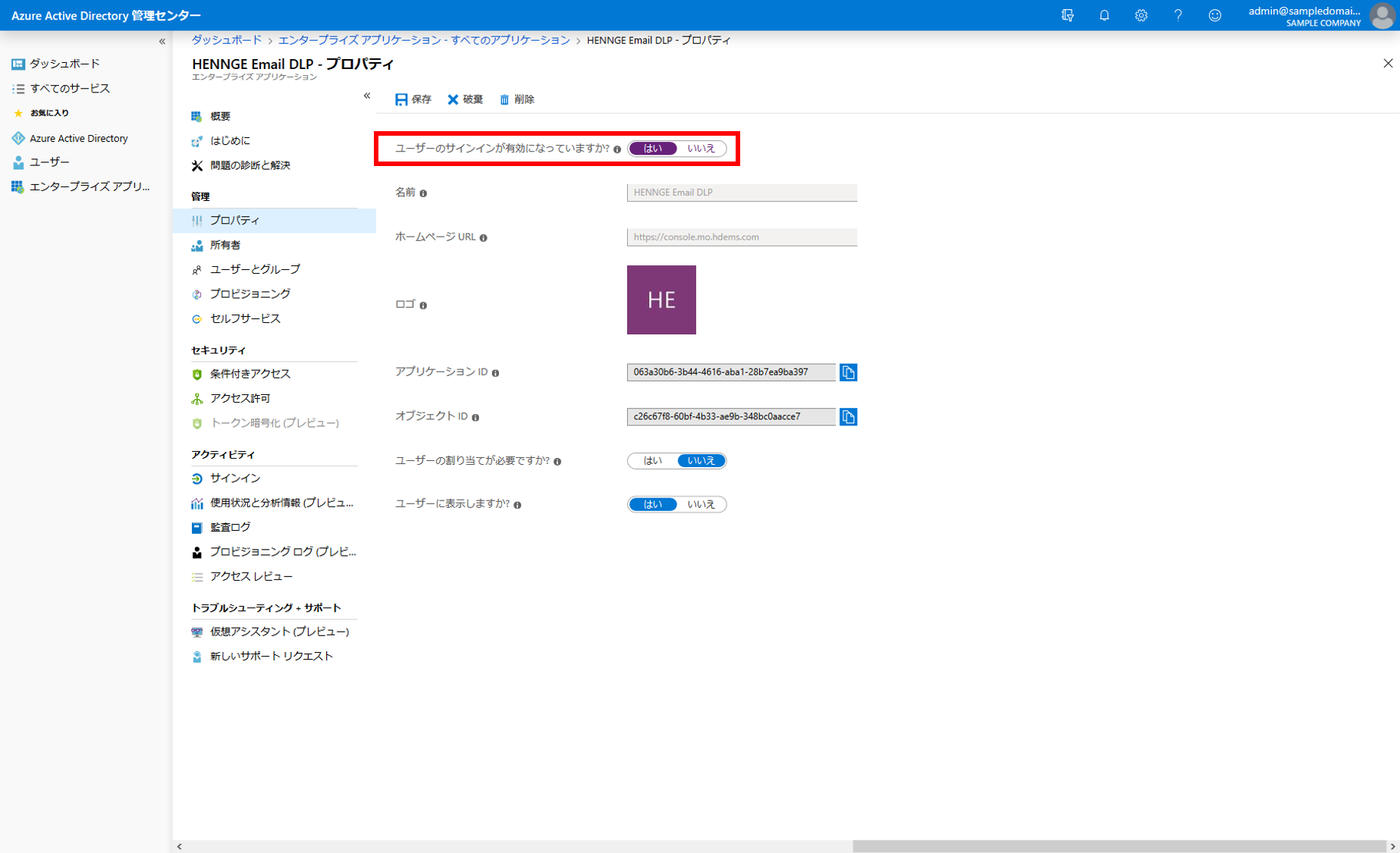This screenshot has height=853, width=1400.
Task: Select プロパティ menu item
Action: tap(275, 221)
